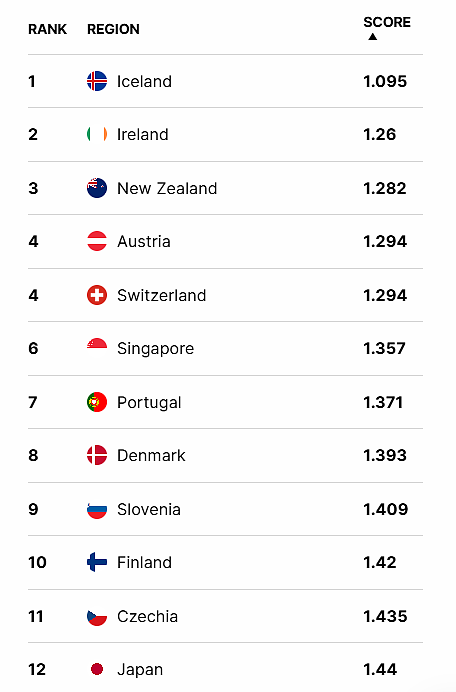The width and height of the screenshot is (456, 692).
Task: Toggle sort arrow under SCORE header
Action: pos(373,37)
